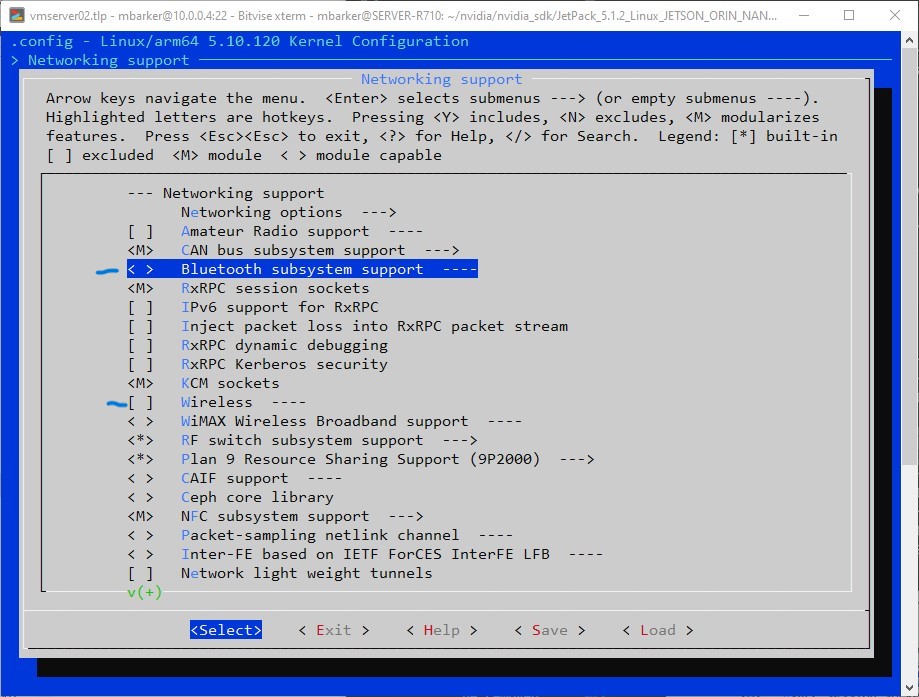
Task: Maximize the xterm window
Action: click(x=849, y=16)
